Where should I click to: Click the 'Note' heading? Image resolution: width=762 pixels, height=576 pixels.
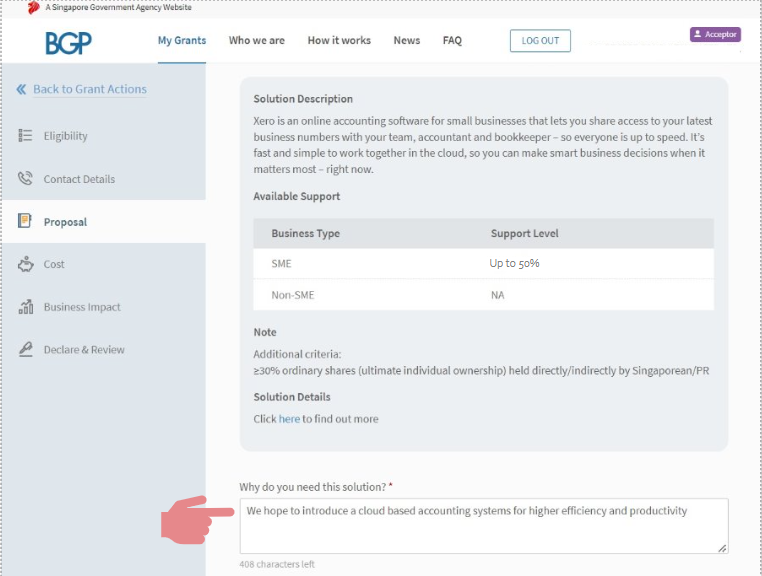click(265, 332)
